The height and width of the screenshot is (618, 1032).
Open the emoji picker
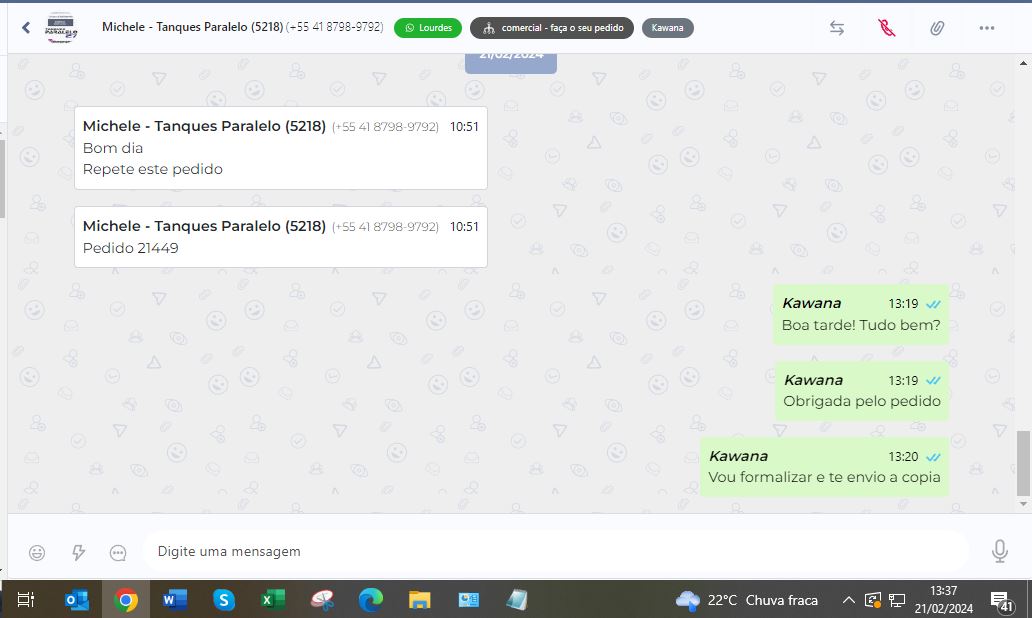tap(37, 552)
